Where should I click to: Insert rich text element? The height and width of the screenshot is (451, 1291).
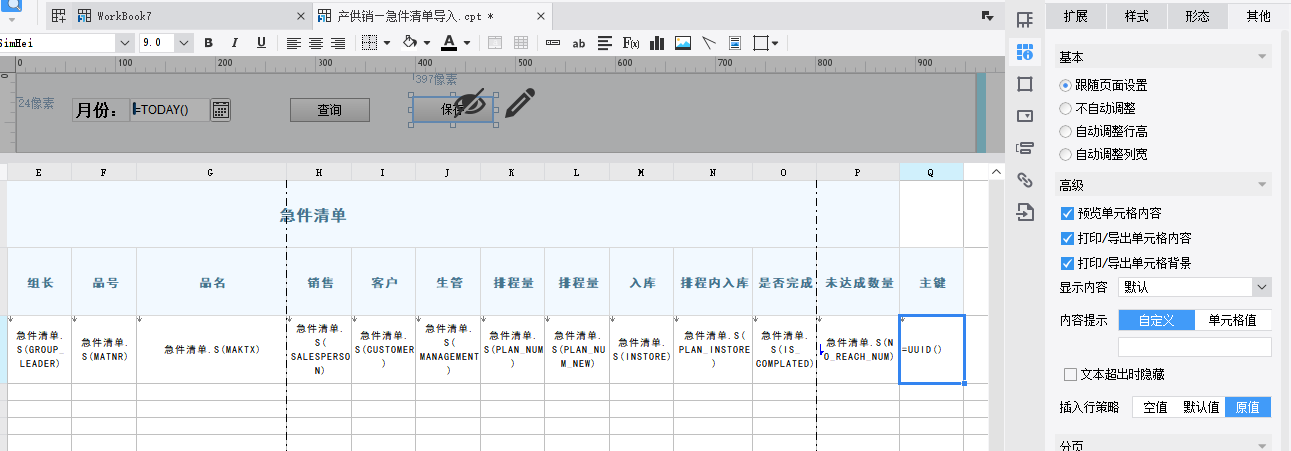[605, 43]
